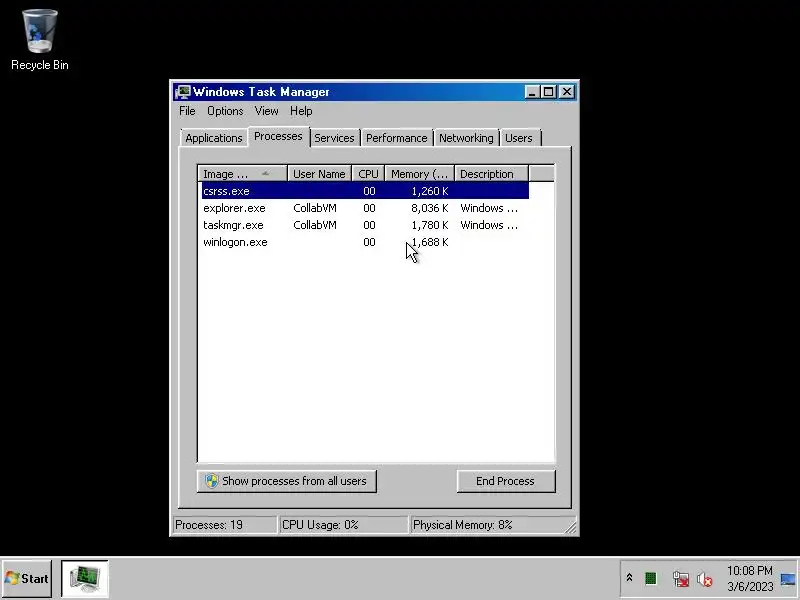Click Show Desktop tray icon
The height and width of the screenshot is (600, 800).
coord(788,579)
